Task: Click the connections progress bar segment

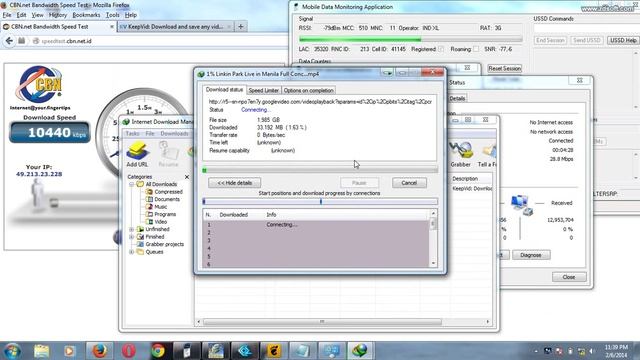Action: (320, 201)
